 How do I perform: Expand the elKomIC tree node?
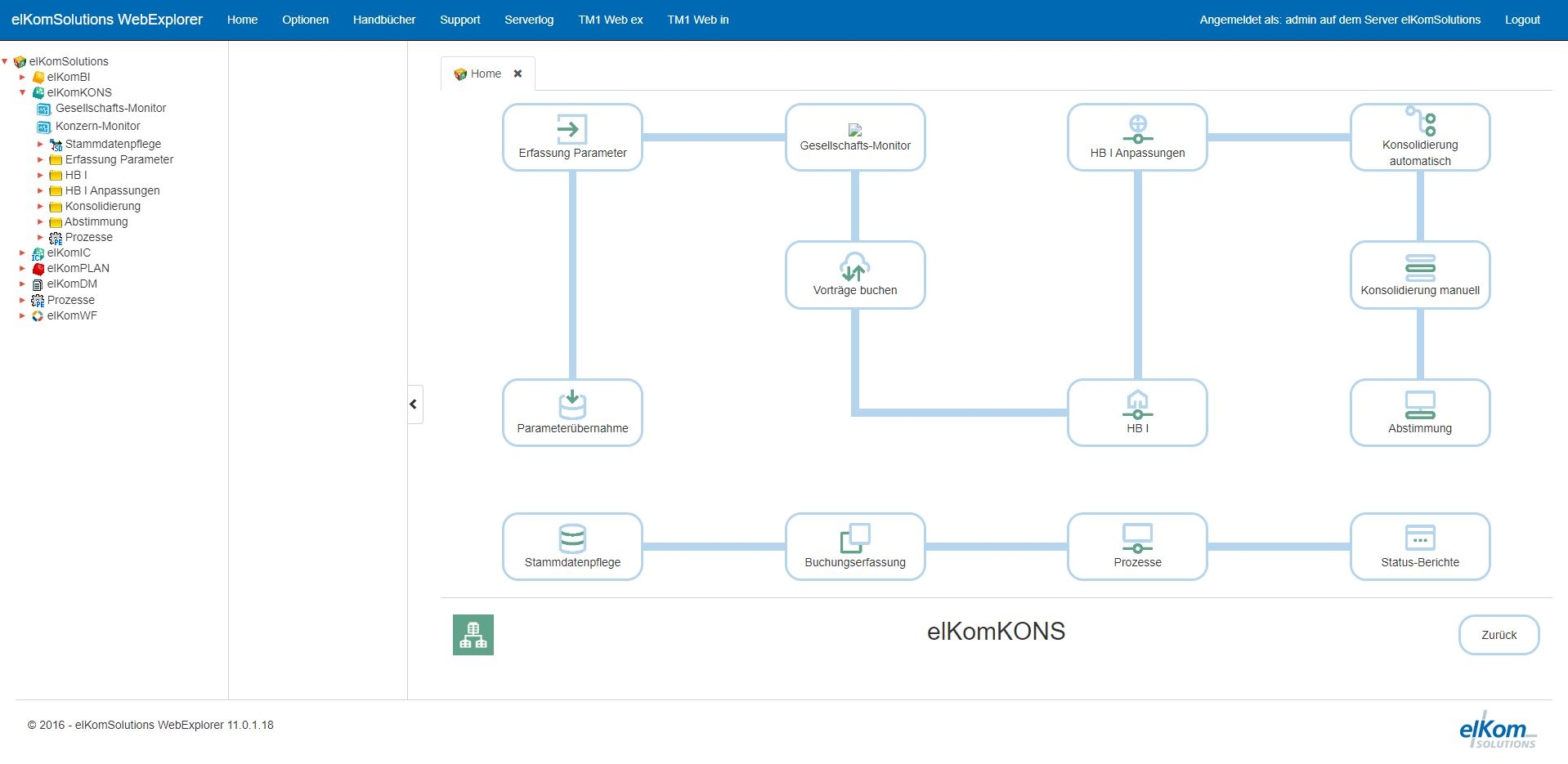[22, 252]
